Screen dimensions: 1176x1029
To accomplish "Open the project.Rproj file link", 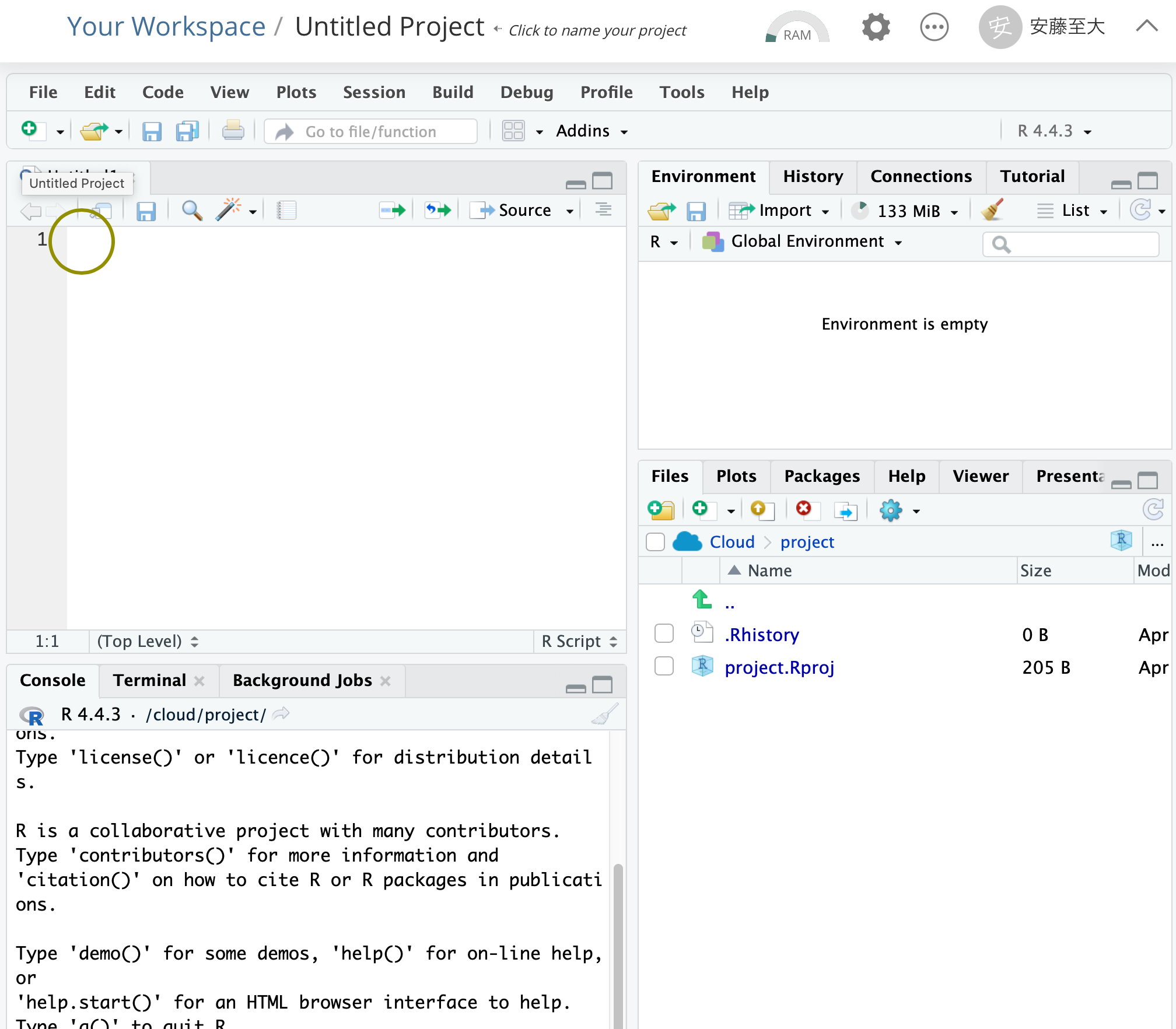I will click(779, 667).
